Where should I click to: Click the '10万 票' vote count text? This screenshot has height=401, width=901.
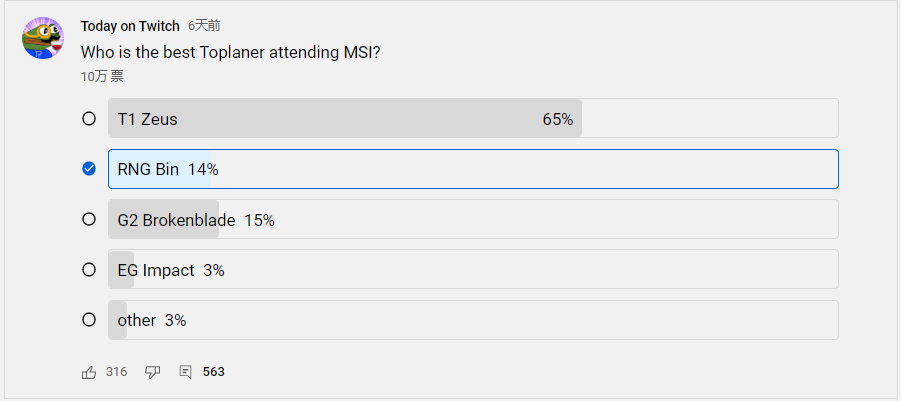102,76
